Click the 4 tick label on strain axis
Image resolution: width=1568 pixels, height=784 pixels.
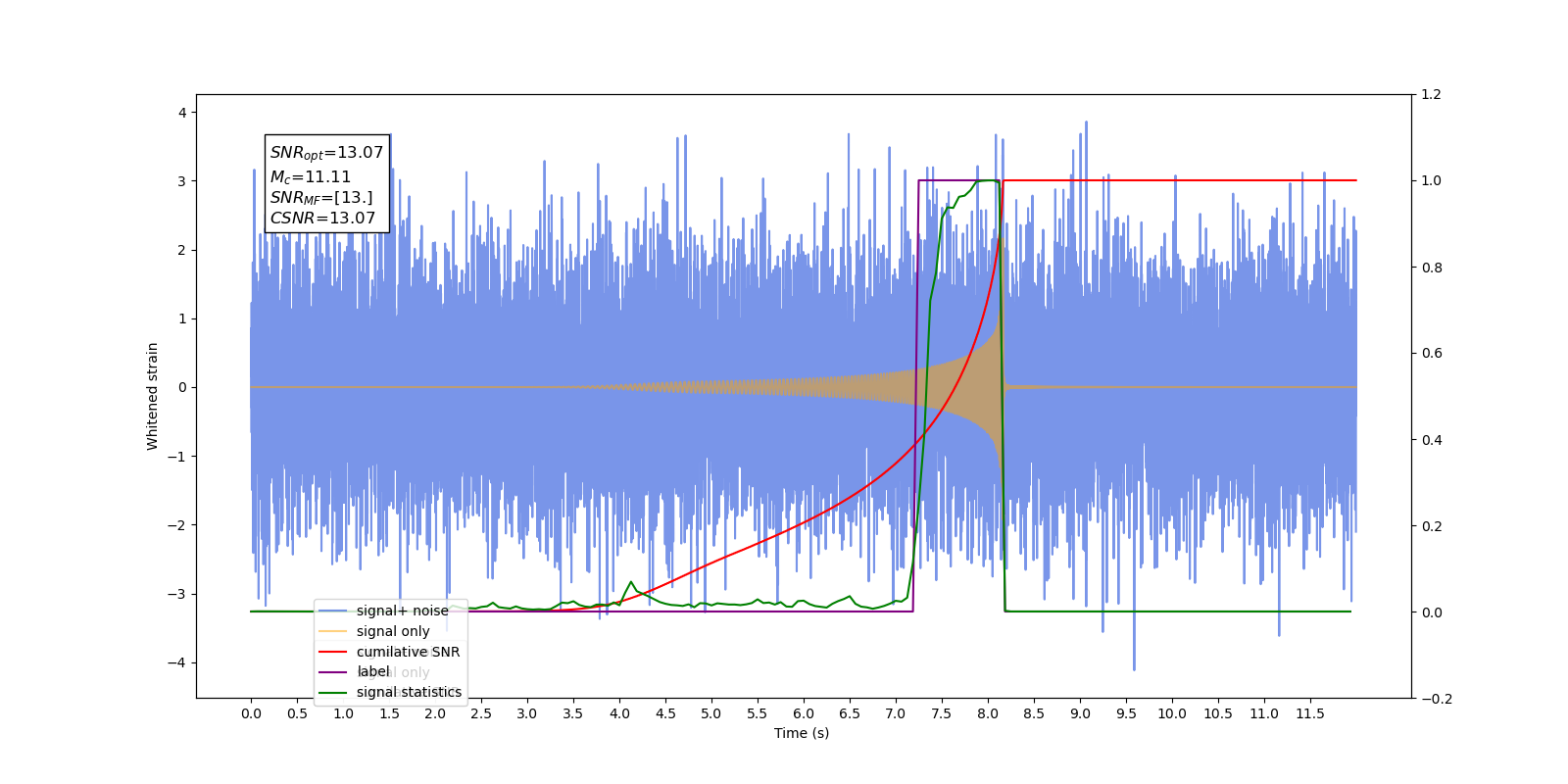click(x=182, y=113)
